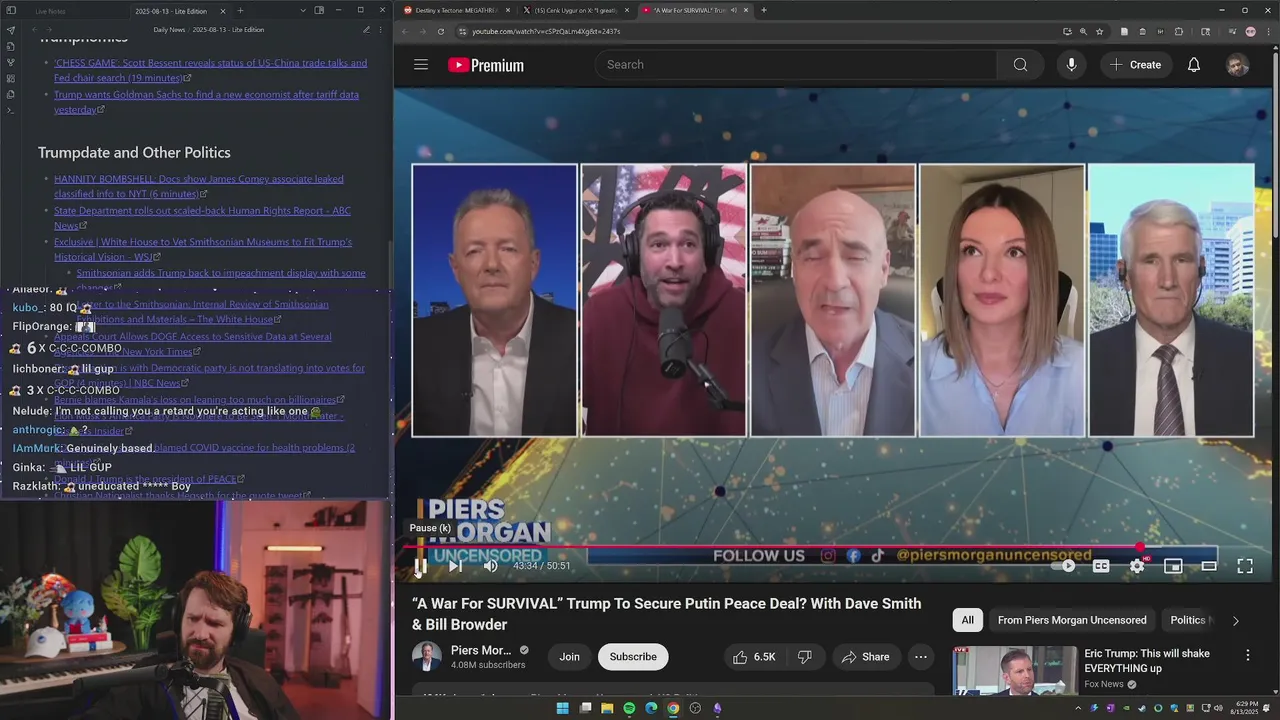Go to YouTube Premium home logo
The height and width of the screenshot is (720, 1280).
tap(486, 65)
